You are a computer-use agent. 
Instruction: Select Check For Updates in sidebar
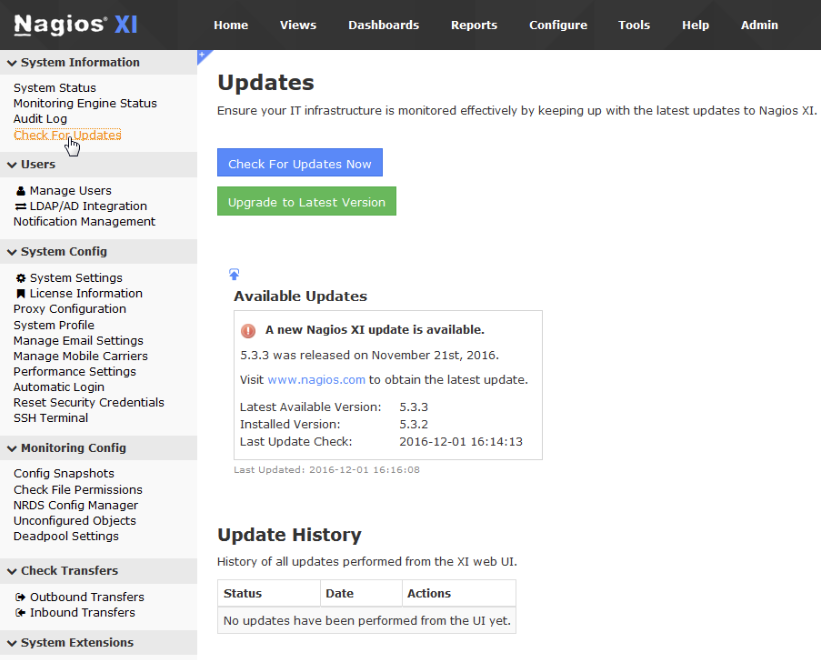(68, 135)
